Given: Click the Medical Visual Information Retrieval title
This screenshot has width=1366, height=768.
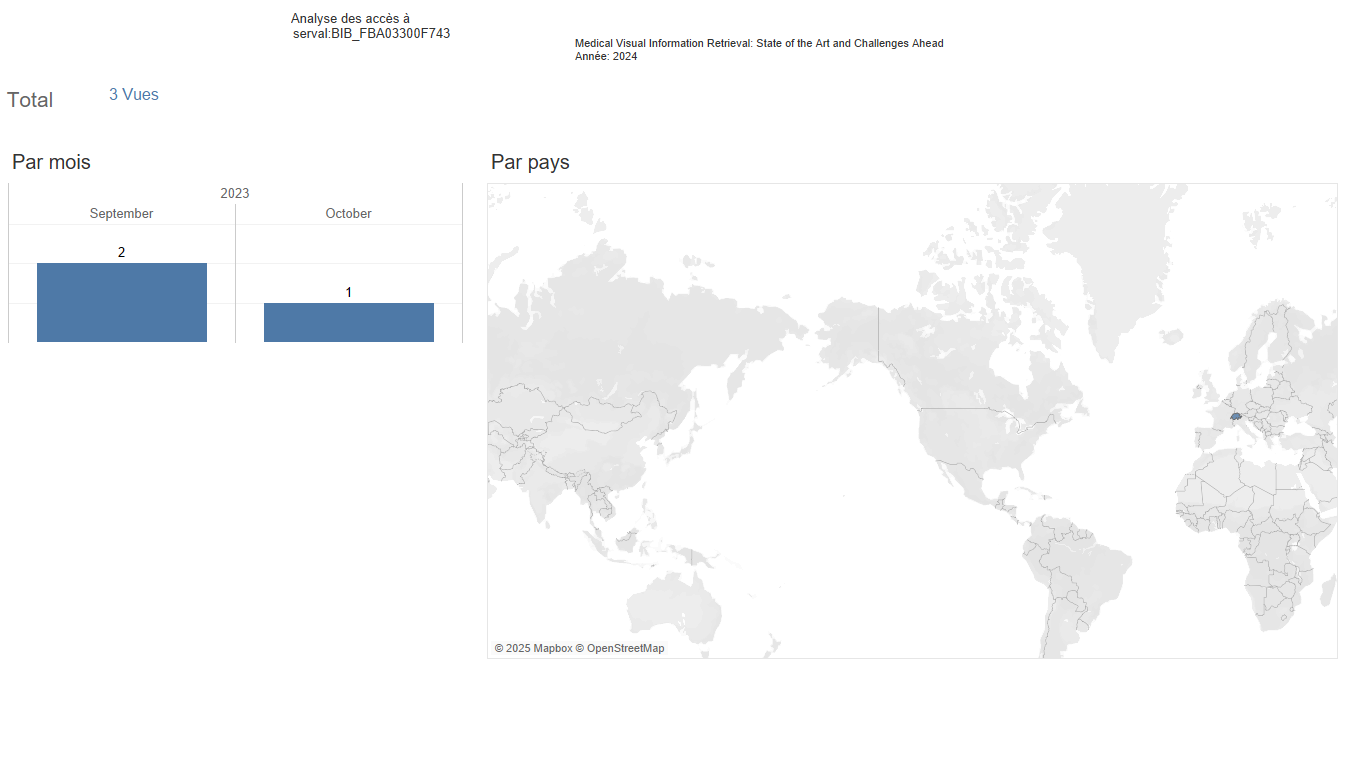Looking at the screenshot, I should click(758, 43).
